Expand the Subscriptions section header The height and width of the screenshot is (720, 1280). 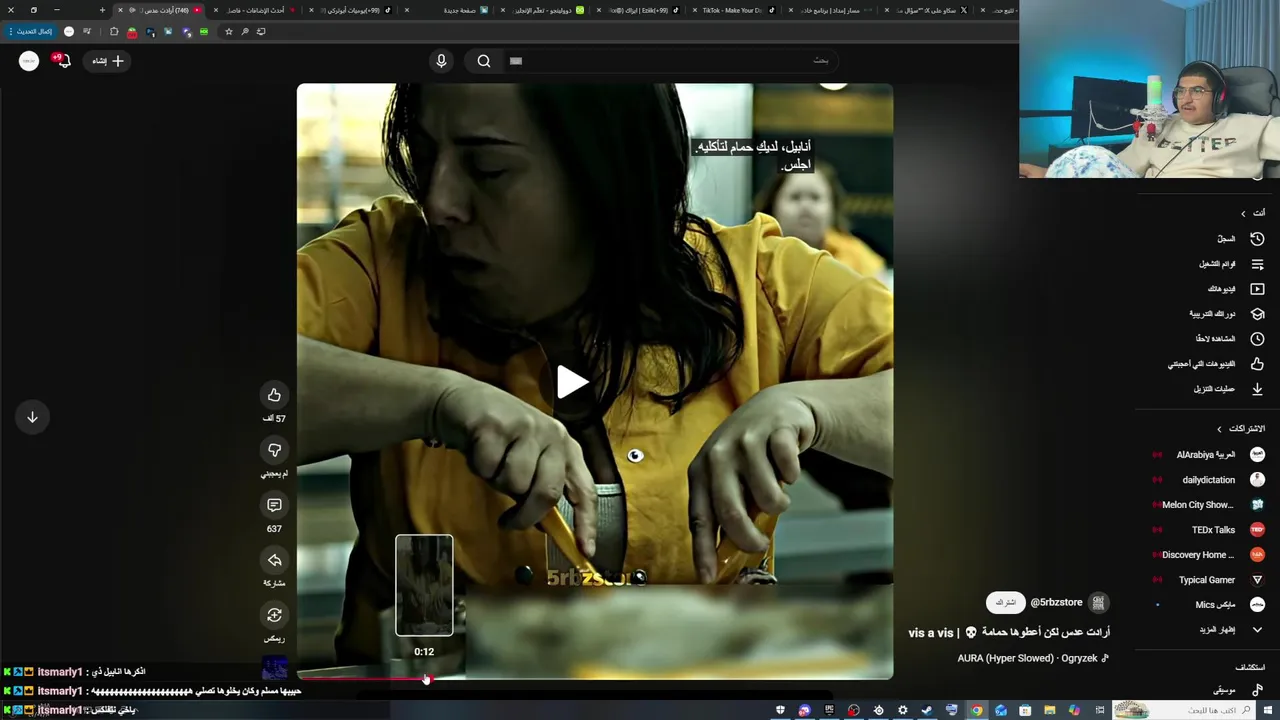[x=1240, y=429]
